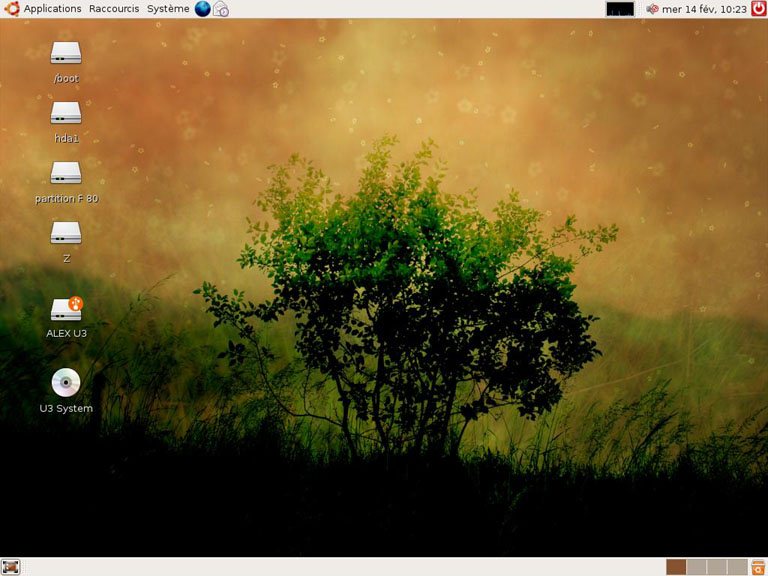Switch to the third workspace
The height and width of the screenshot is (576, 768).
717,567
